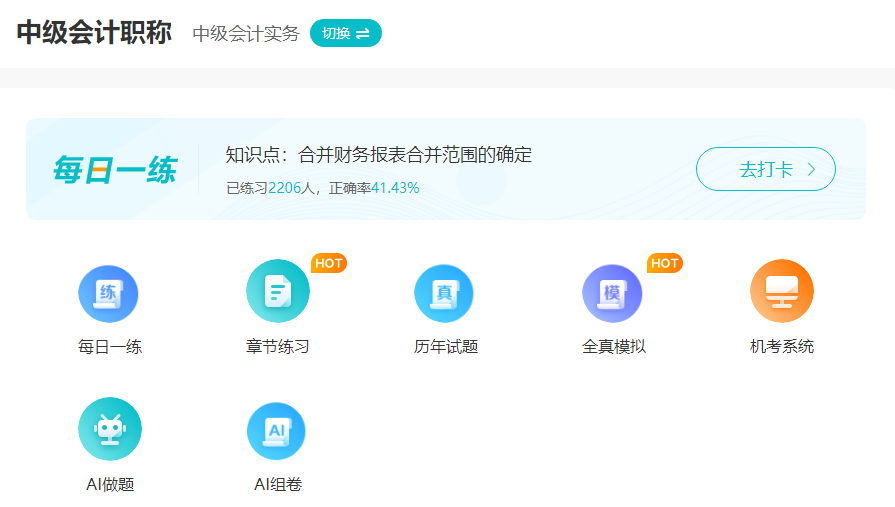
Task: Click the AI做题 label text
Action: pos(110,484)
